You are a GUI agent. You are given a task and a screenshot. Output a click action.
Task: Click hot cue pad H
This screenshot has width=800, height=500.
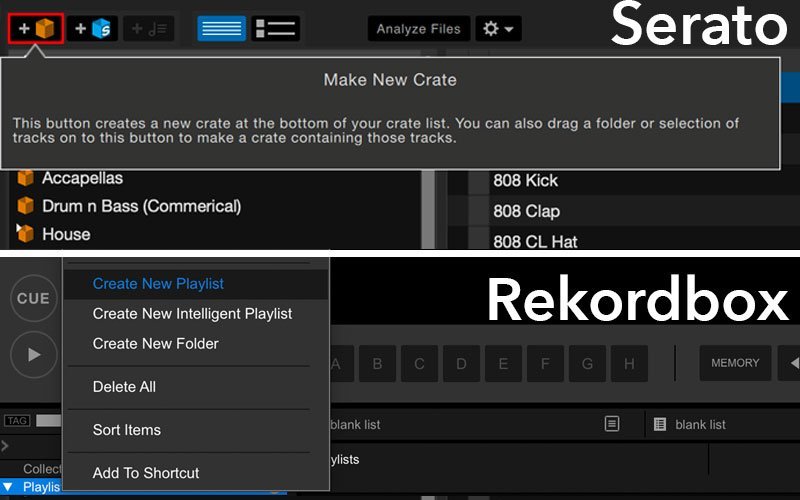click(630, 364)
